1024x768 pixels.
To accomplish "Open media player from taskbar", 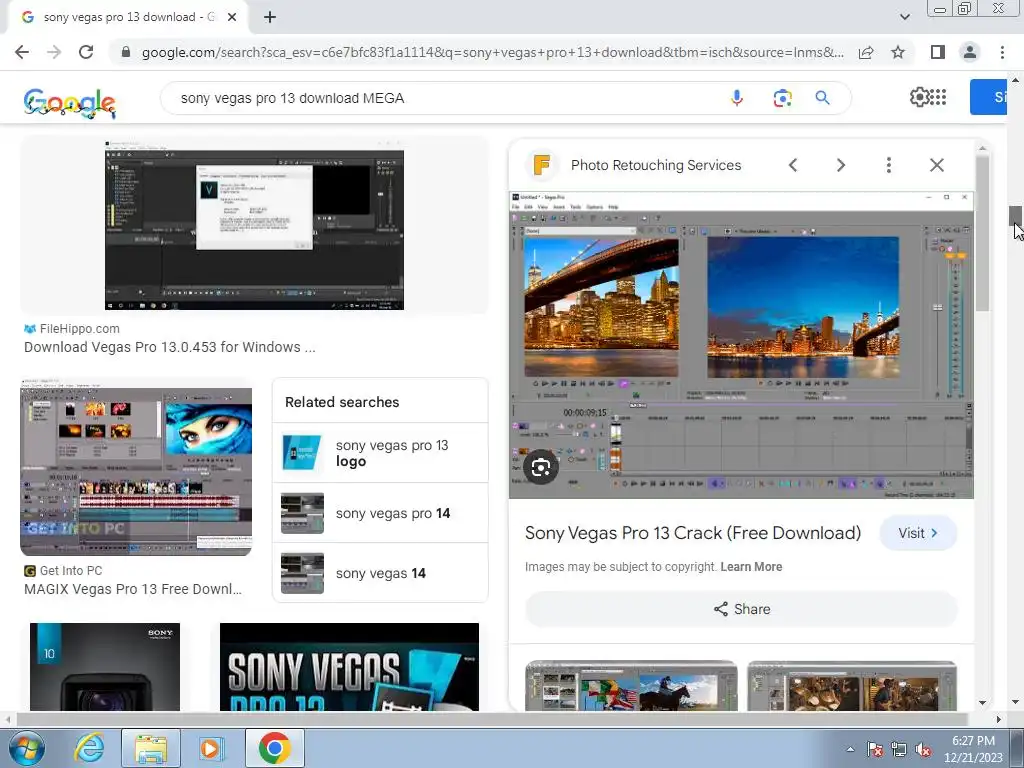I will coord(212,748).
